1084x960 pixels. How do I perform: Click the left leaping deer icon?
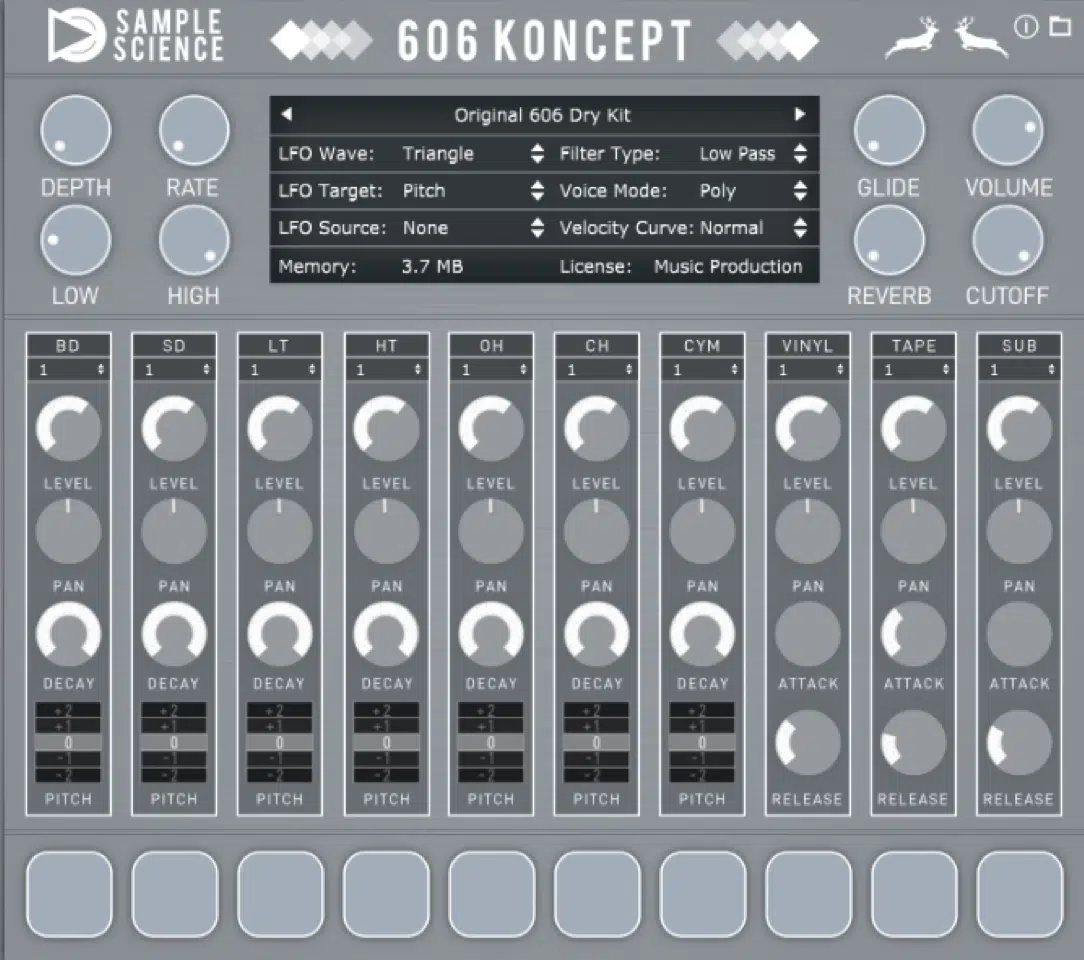pos(913,37)
